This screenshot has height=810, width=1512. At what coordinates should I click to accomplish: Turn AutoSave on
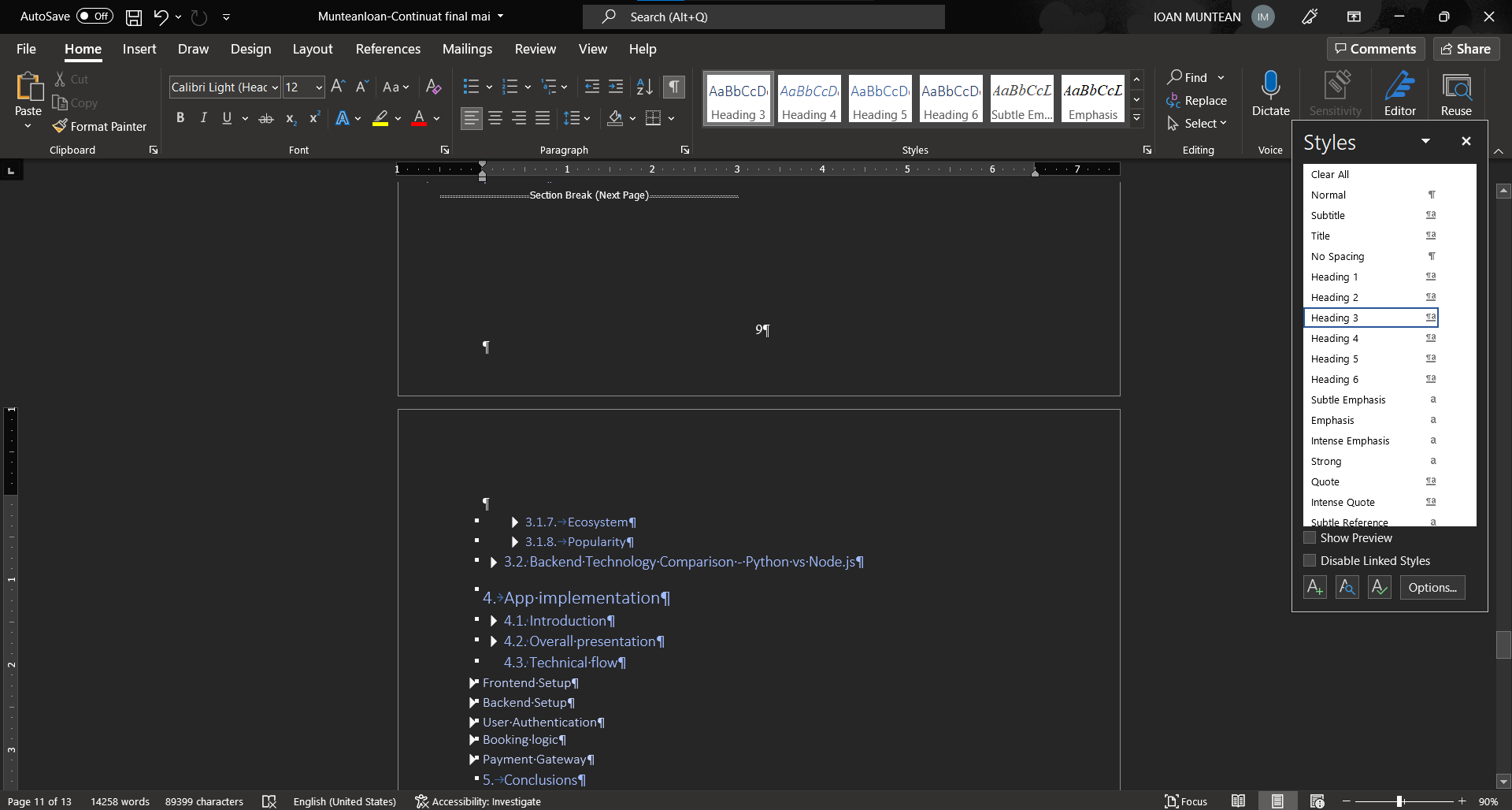point(94,16)
